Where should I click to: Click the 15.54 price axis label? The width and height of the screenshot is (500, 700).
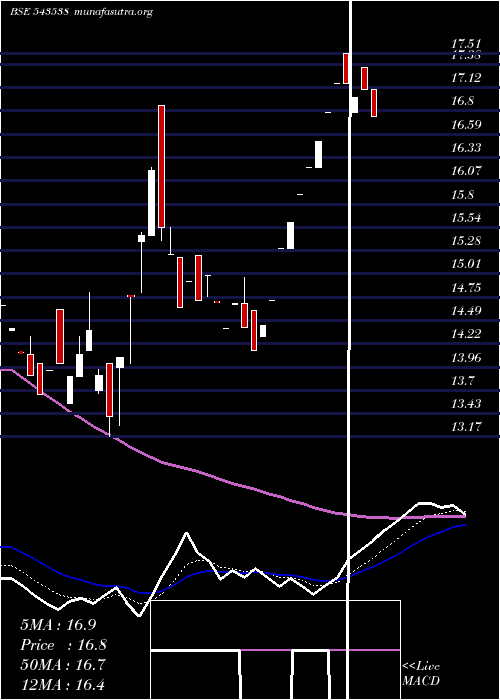466,218
